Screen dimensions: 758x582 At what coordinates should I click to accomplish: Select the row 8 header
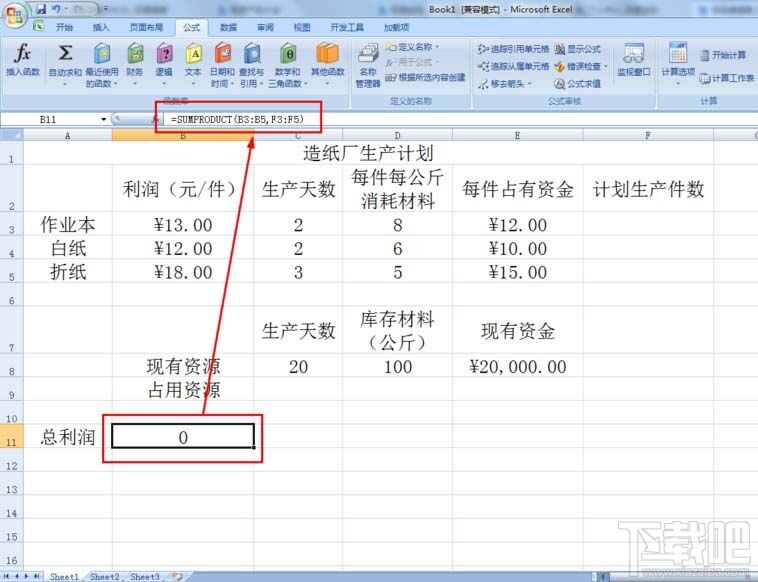pyautogui.click(x=11, y=365)
